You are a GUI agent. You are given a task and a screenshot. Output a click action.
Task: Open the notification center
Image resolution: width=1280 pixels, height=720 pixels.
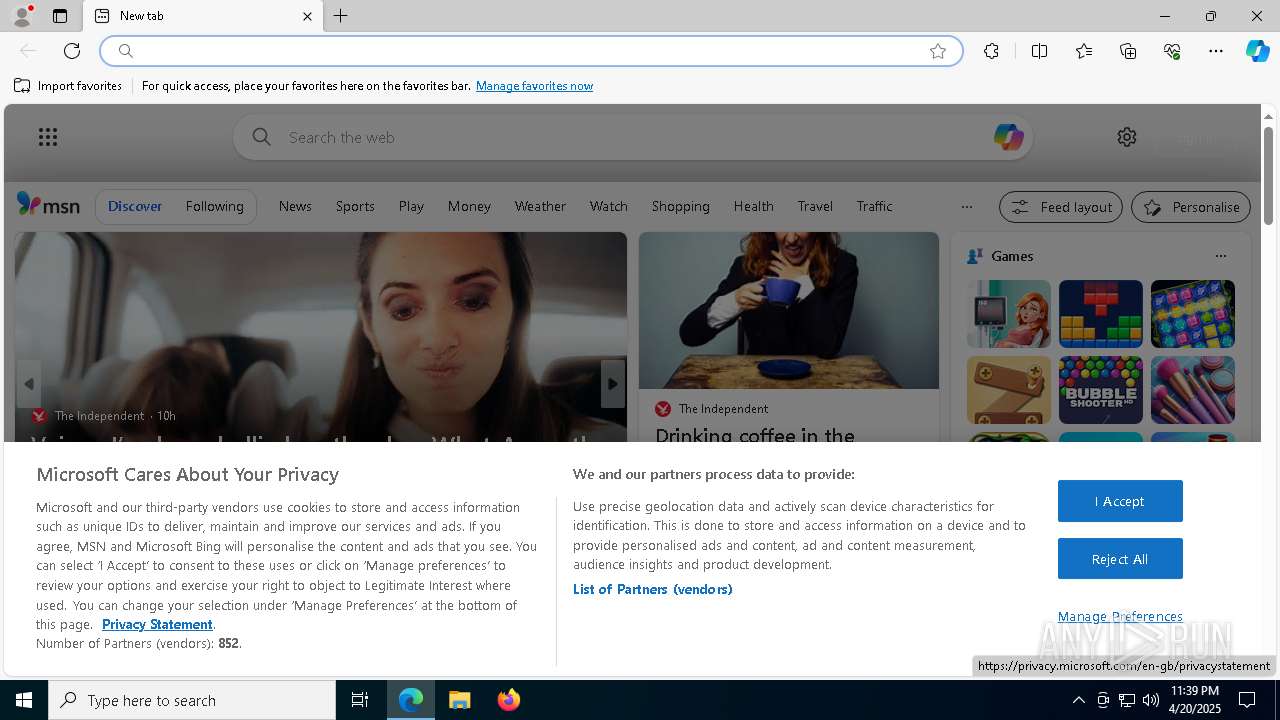pyautogui.click(x=1247, y=700)
